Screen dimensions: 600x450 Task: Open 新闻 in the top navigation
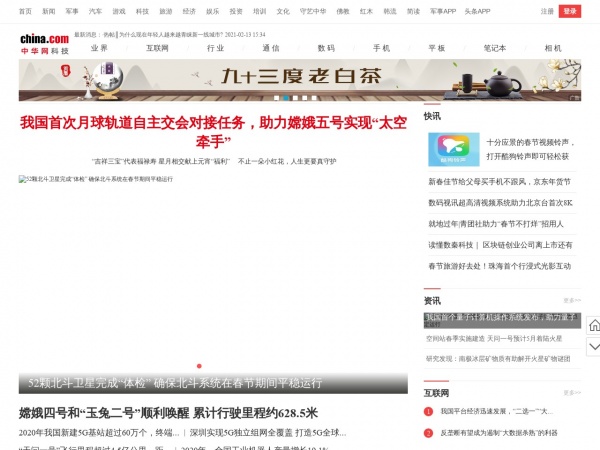49,11
